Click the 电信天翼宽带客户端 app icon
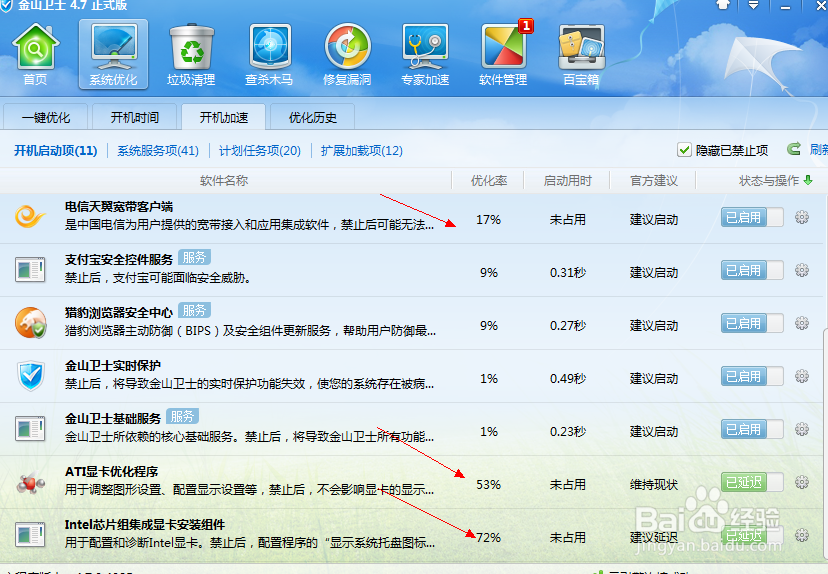828x574 pixels. pos(30,217)
